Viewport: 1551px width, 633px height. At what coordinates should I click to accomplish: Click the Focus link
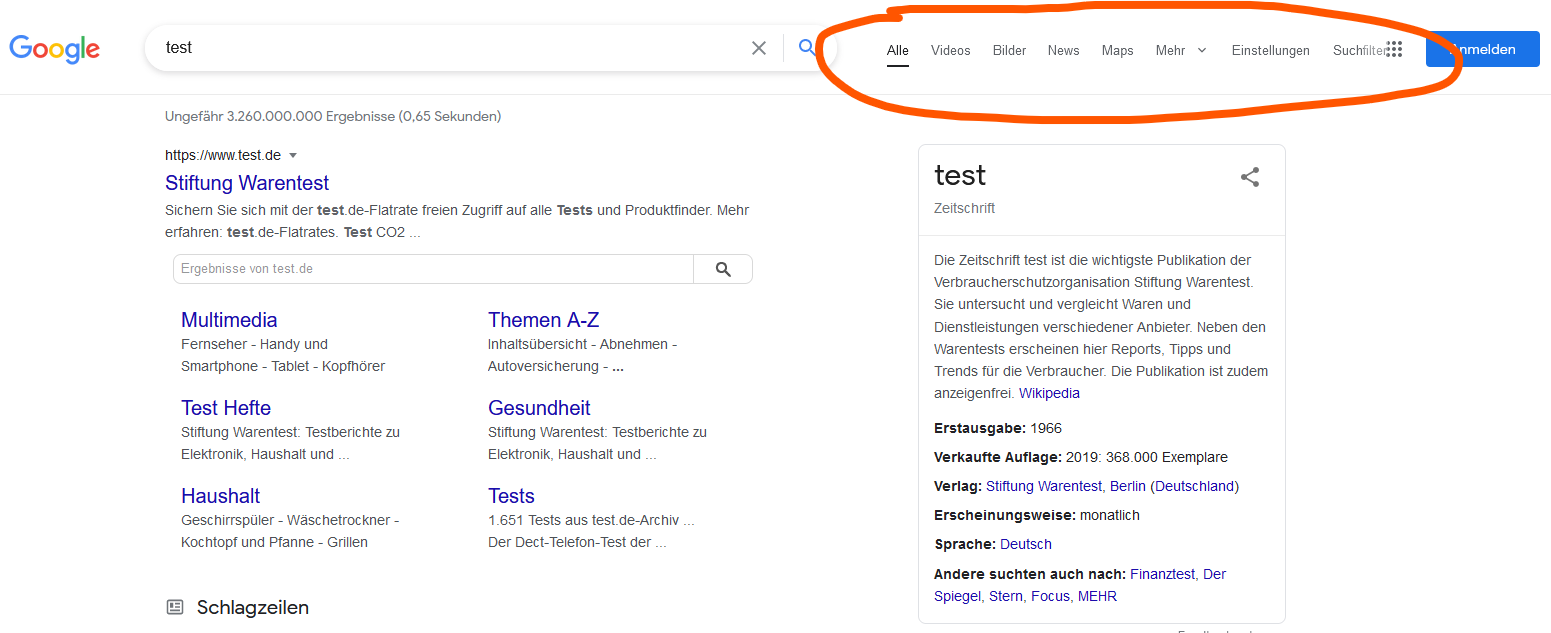pyautogui.click(x=1050, y=596)
